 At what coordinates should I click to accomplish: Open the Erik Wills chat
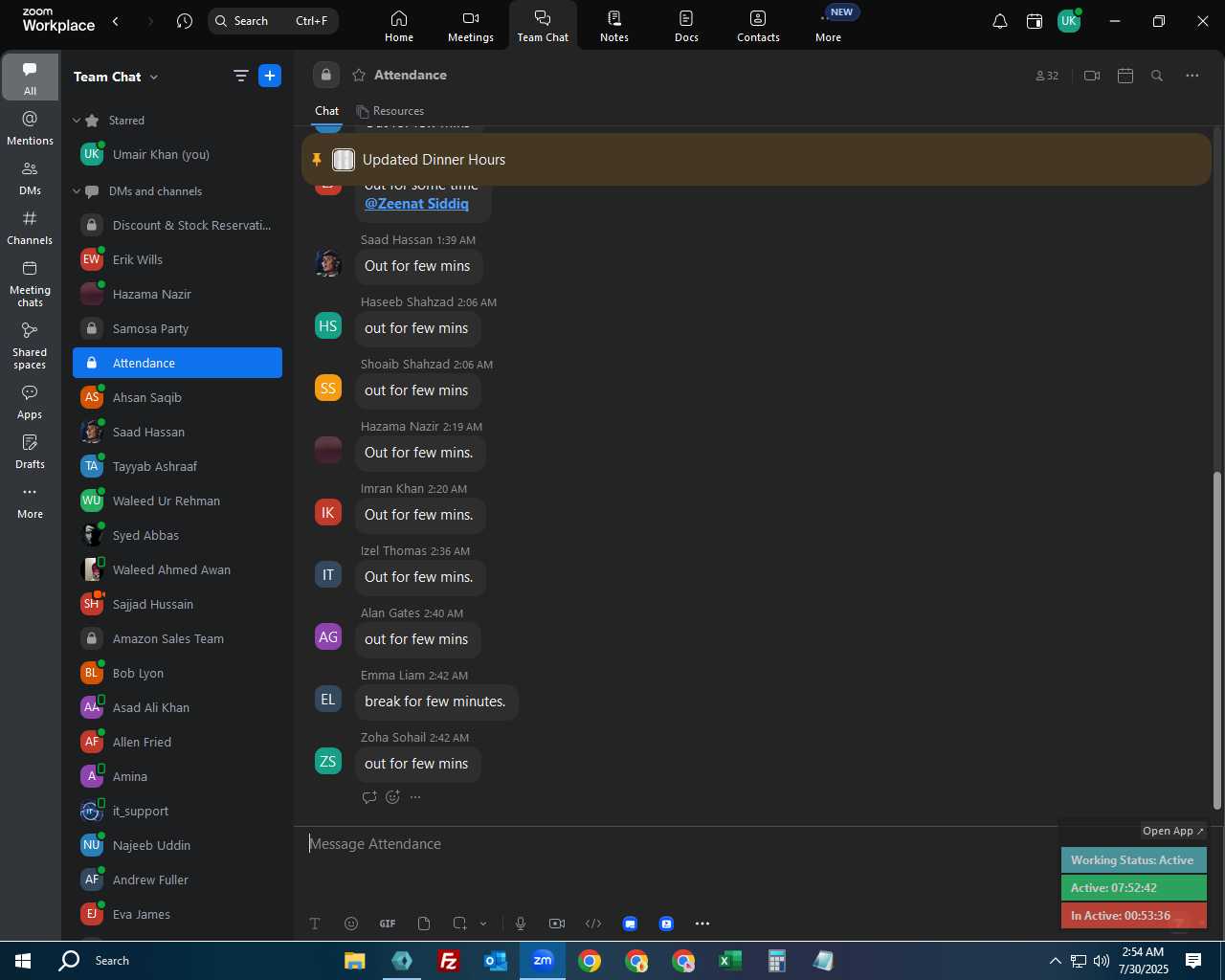coord(177,259)
